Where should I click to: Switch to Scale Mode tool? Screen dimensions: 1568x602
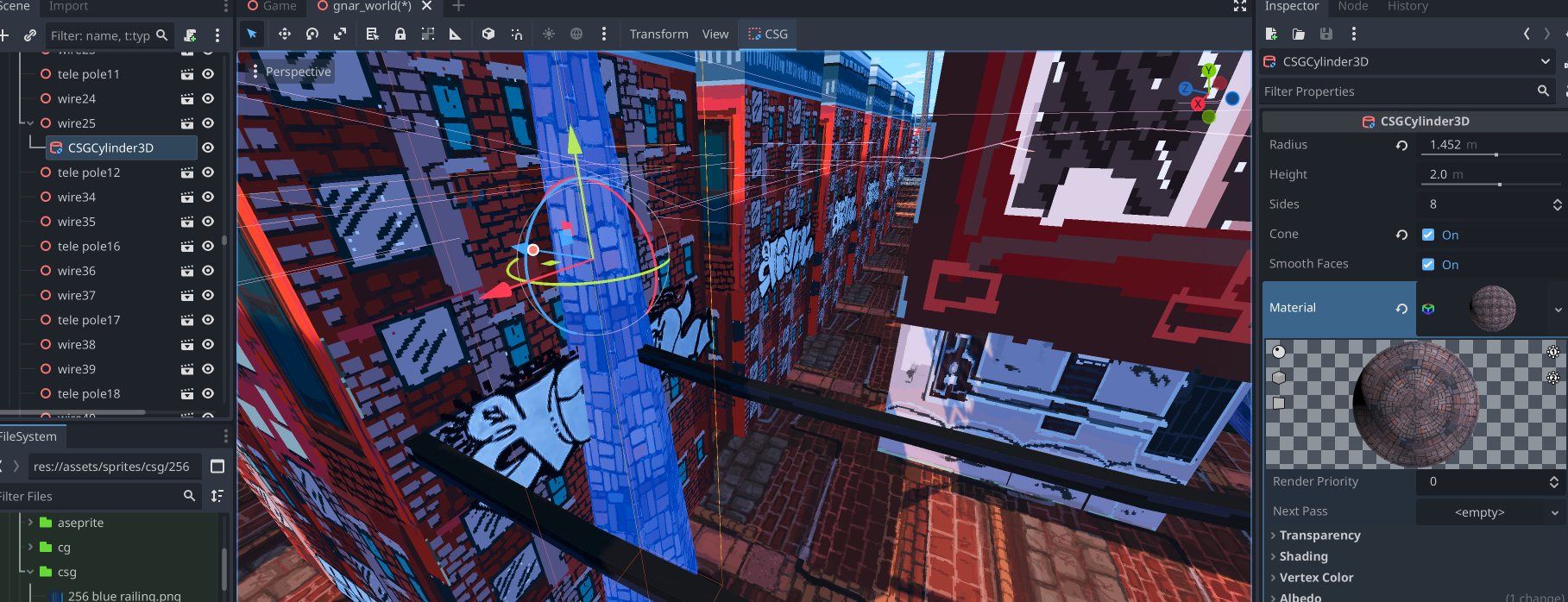coord(340,34)
